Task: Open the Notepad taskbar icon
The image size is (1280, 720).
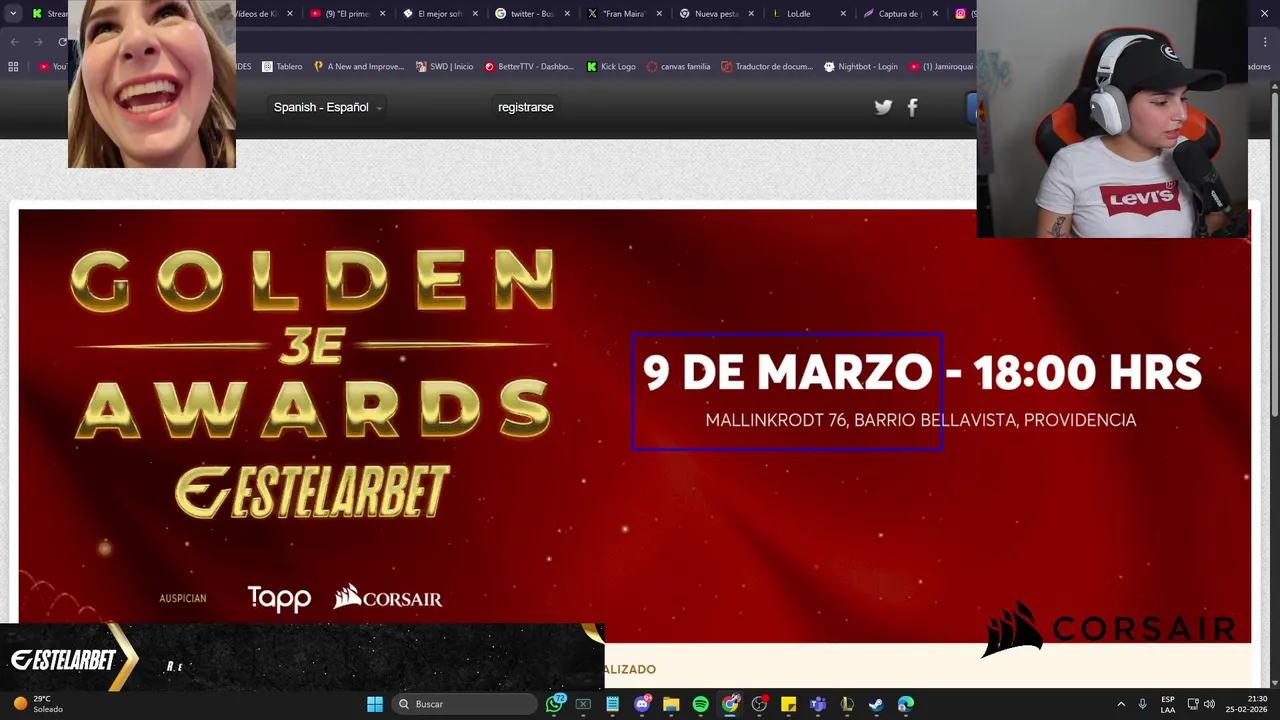Action: [612, 704]
